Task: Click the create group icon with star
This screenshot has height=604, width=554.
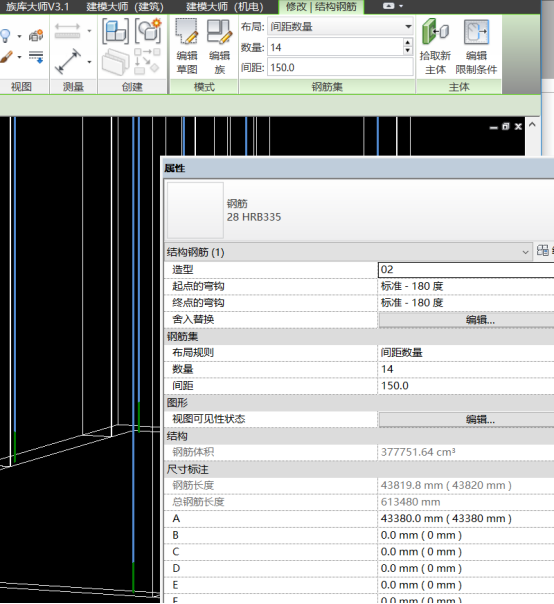Action: pyautogui.click(x=148, y=32)
